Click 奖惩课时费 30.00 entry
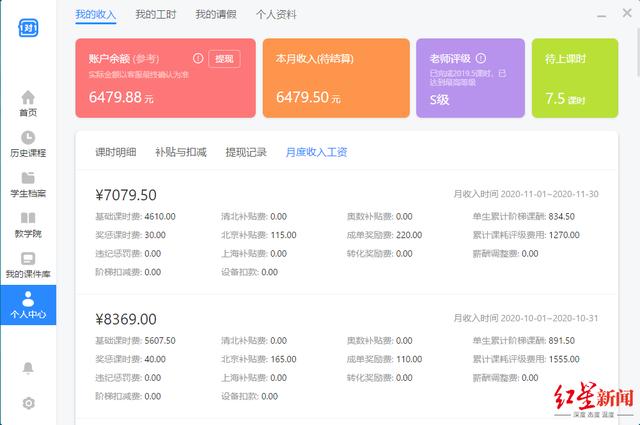The width and height of the screenshot is (640, 425). (x=131, y=235)
